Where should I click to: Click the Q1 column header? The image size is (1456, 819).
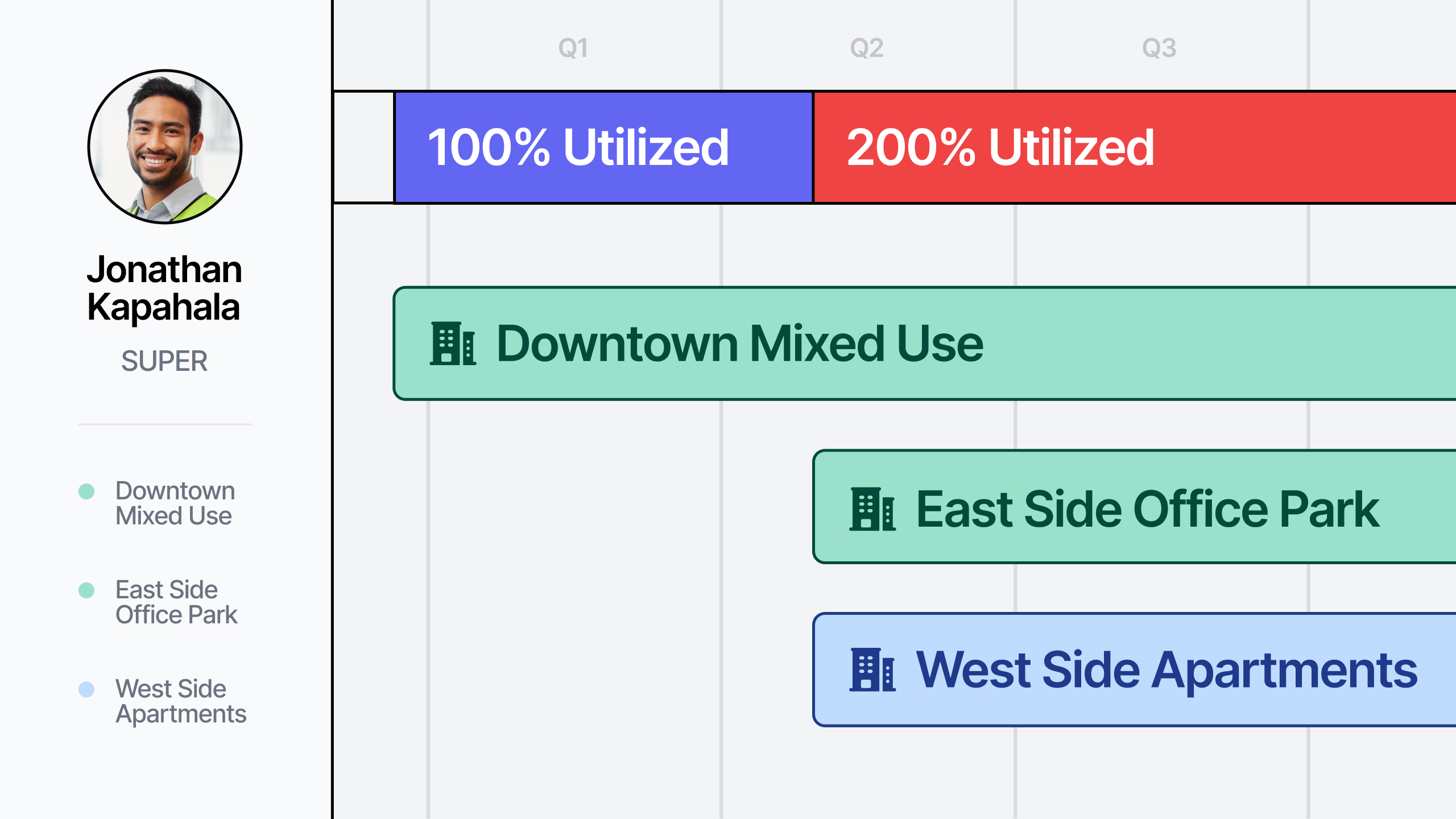click(x=573, y=48)
